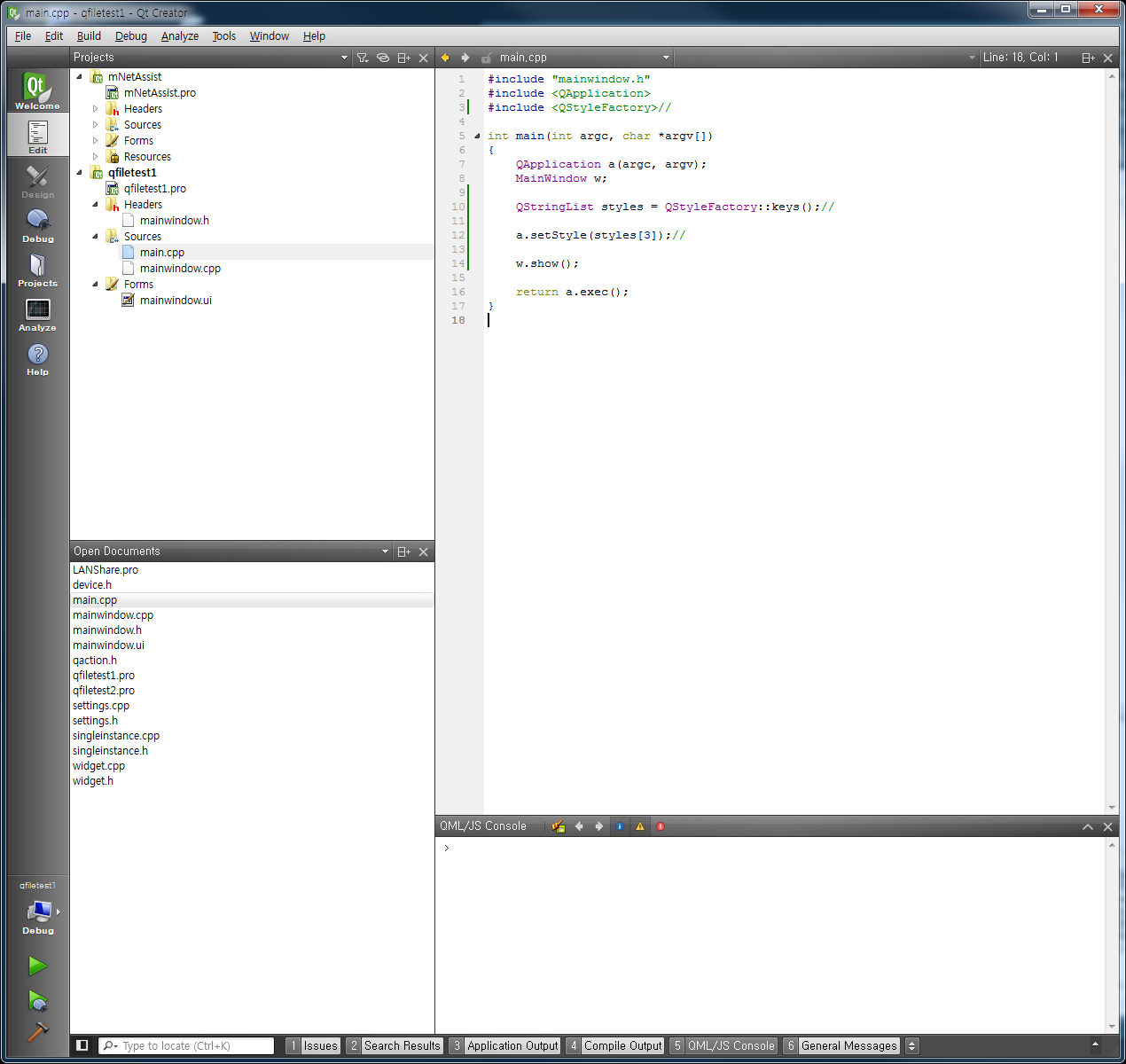Go back in editor navigation history
This screenshot has height=1064, width=1126.
(x=445, y=58)
